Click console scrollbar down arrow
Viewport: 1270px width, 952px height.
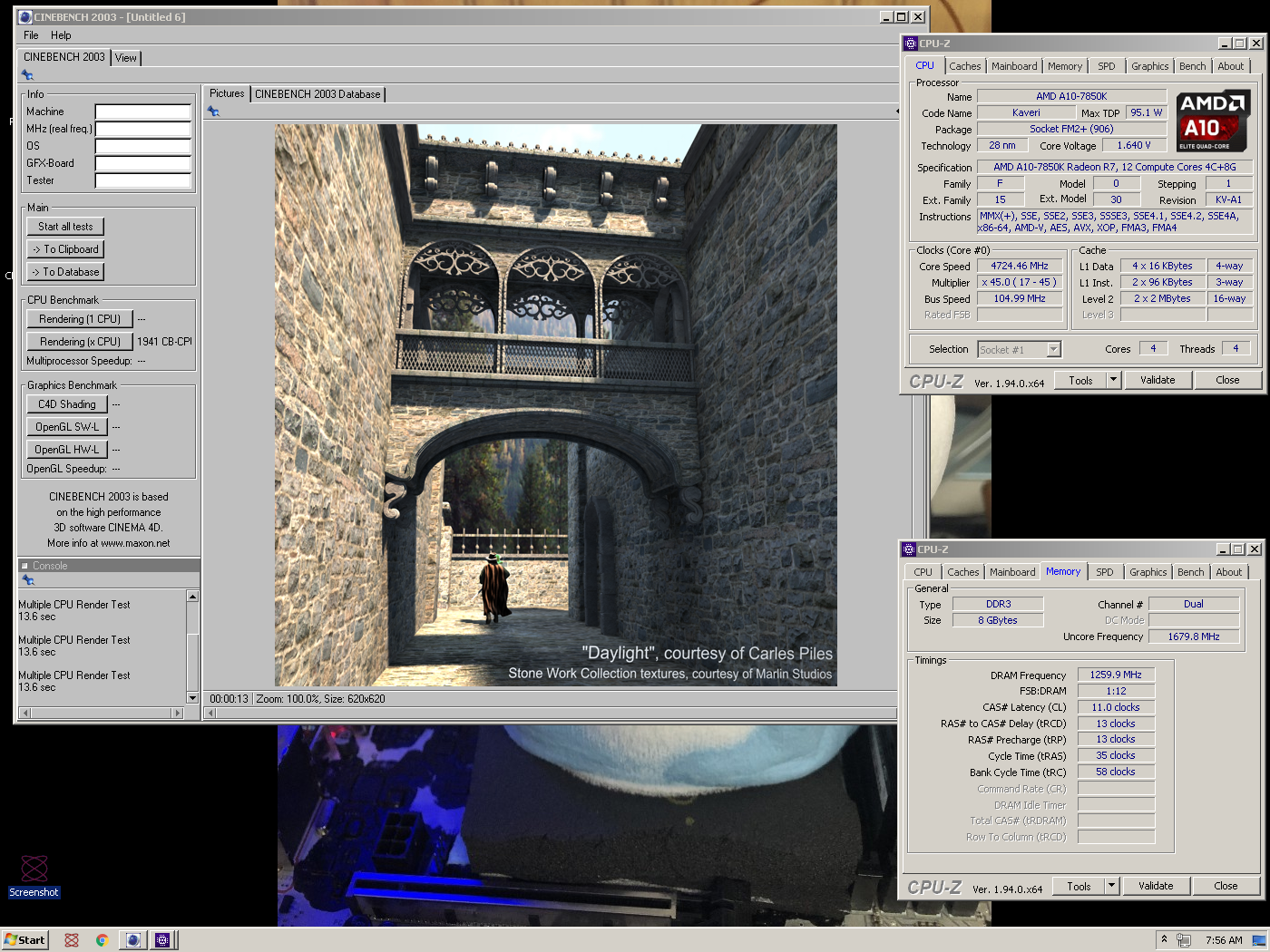(192, 697)
